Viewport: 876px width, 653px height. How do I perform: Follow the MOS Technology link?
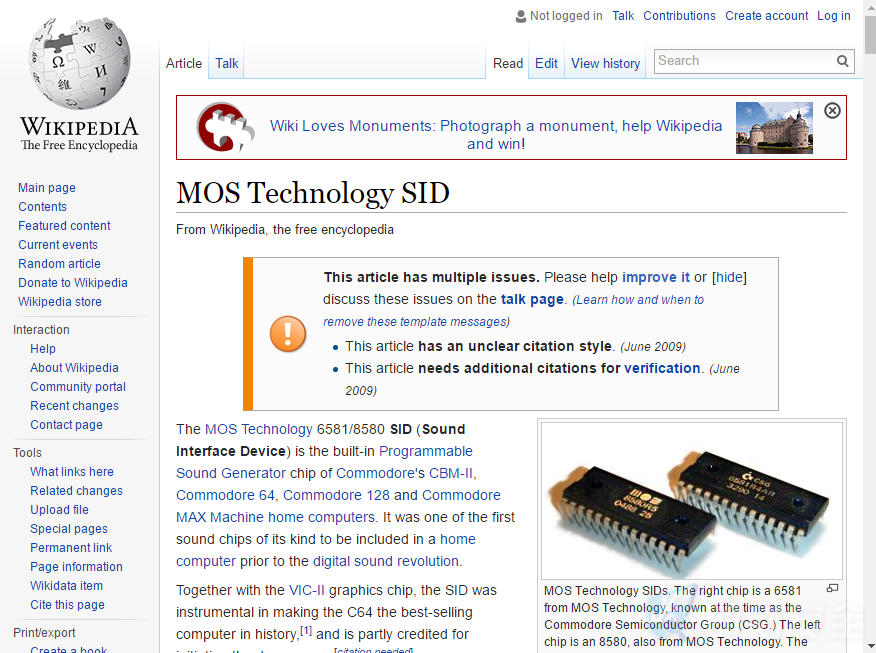coord(259,429)
